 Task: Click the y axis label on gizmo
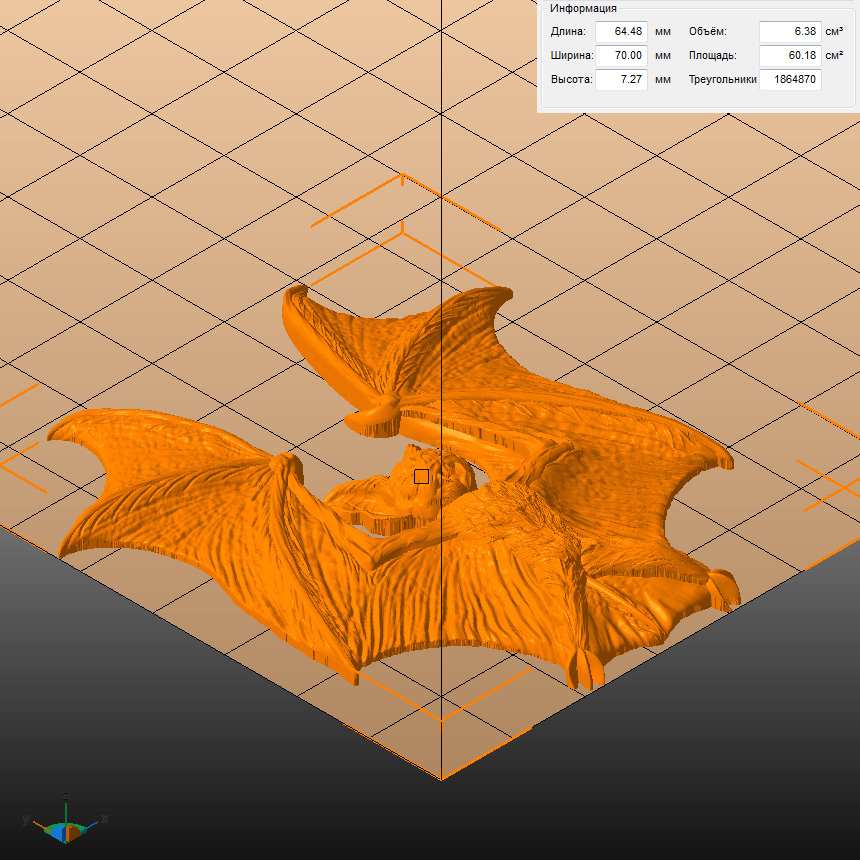coord(26,819)
